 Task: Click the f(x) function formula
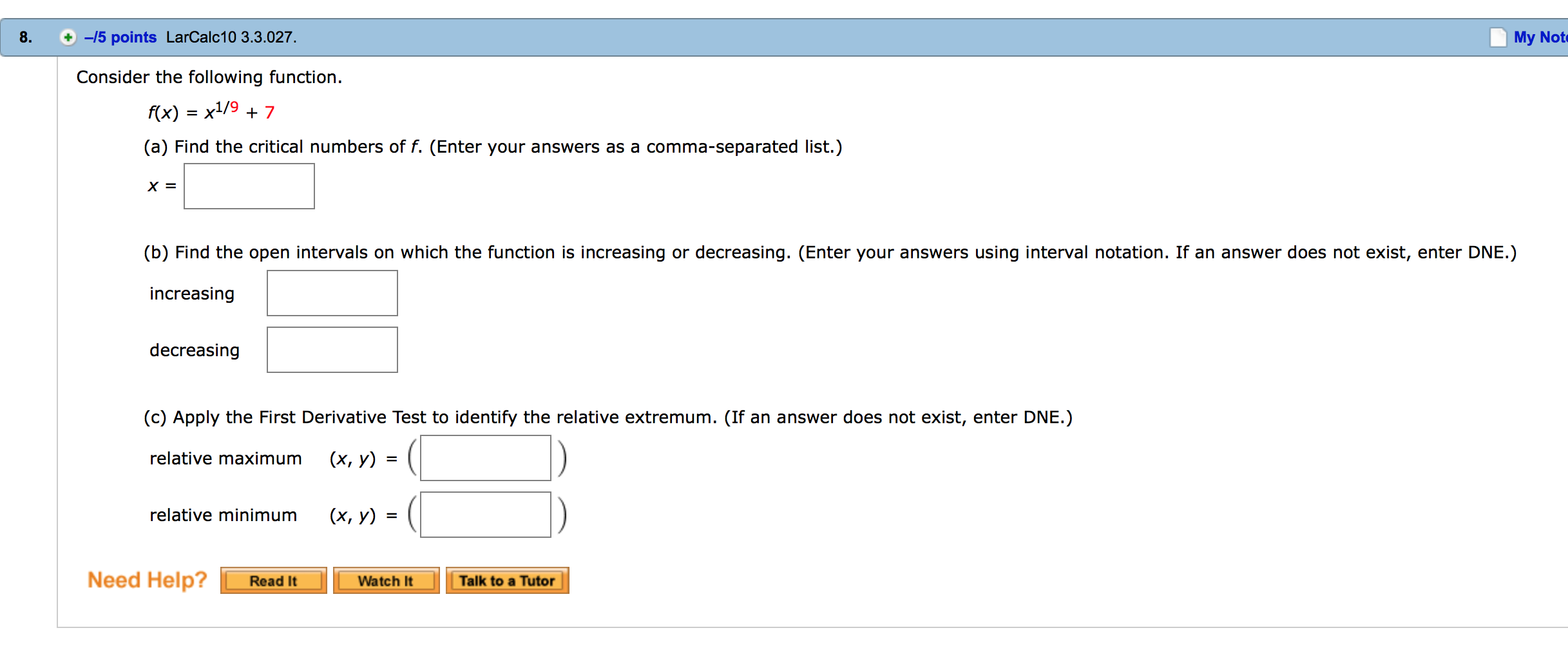click(211, 111)
